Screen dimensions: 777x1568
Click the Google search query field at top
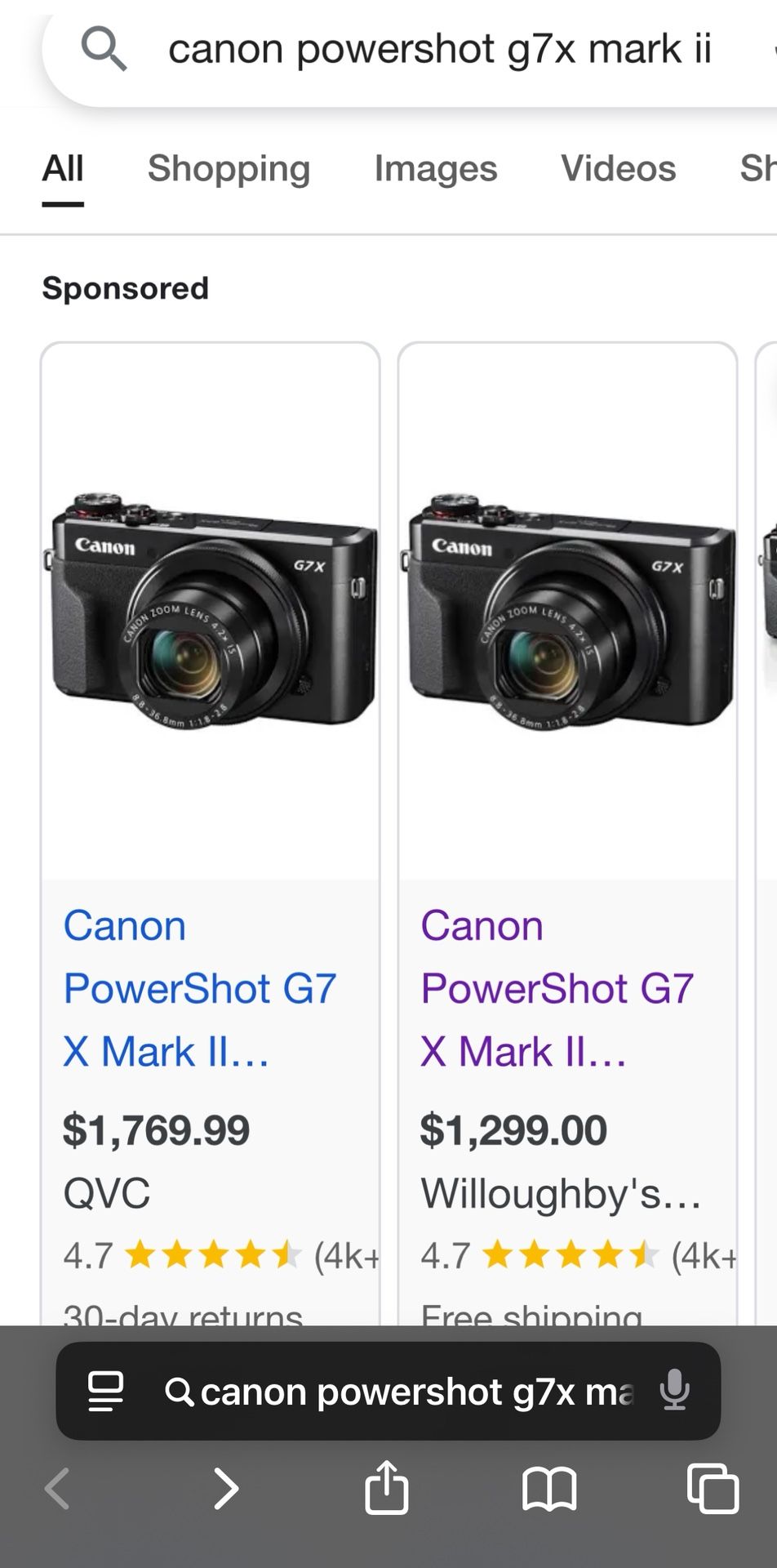click(439, 49)
